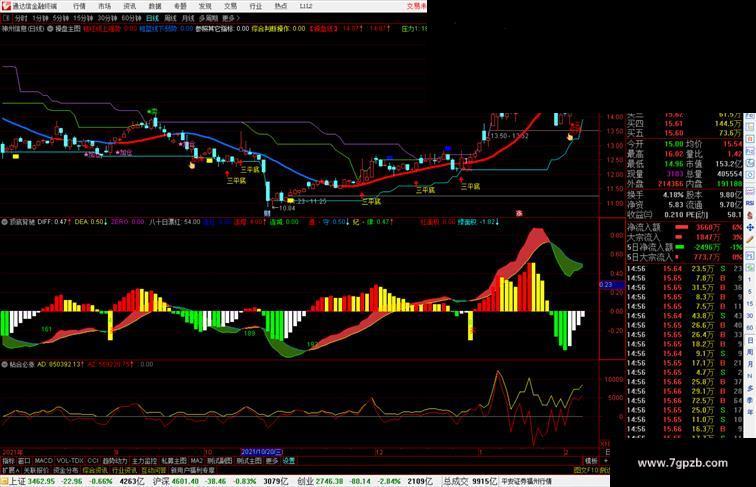Click 平安证券福州行情 server status
Screen dimensions: 756x487
click(526, 481)
